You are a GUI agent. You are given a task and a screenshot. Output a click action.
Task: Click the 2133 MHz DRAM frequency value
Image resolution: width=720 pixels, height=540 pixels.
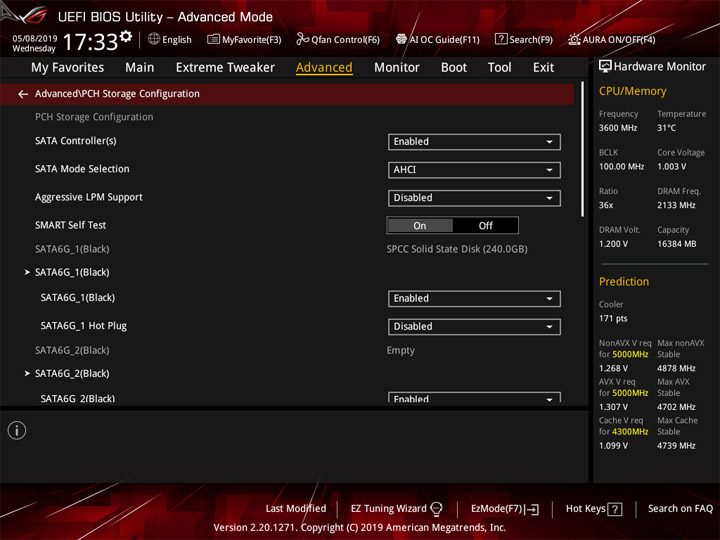click(x=676, y=205)
